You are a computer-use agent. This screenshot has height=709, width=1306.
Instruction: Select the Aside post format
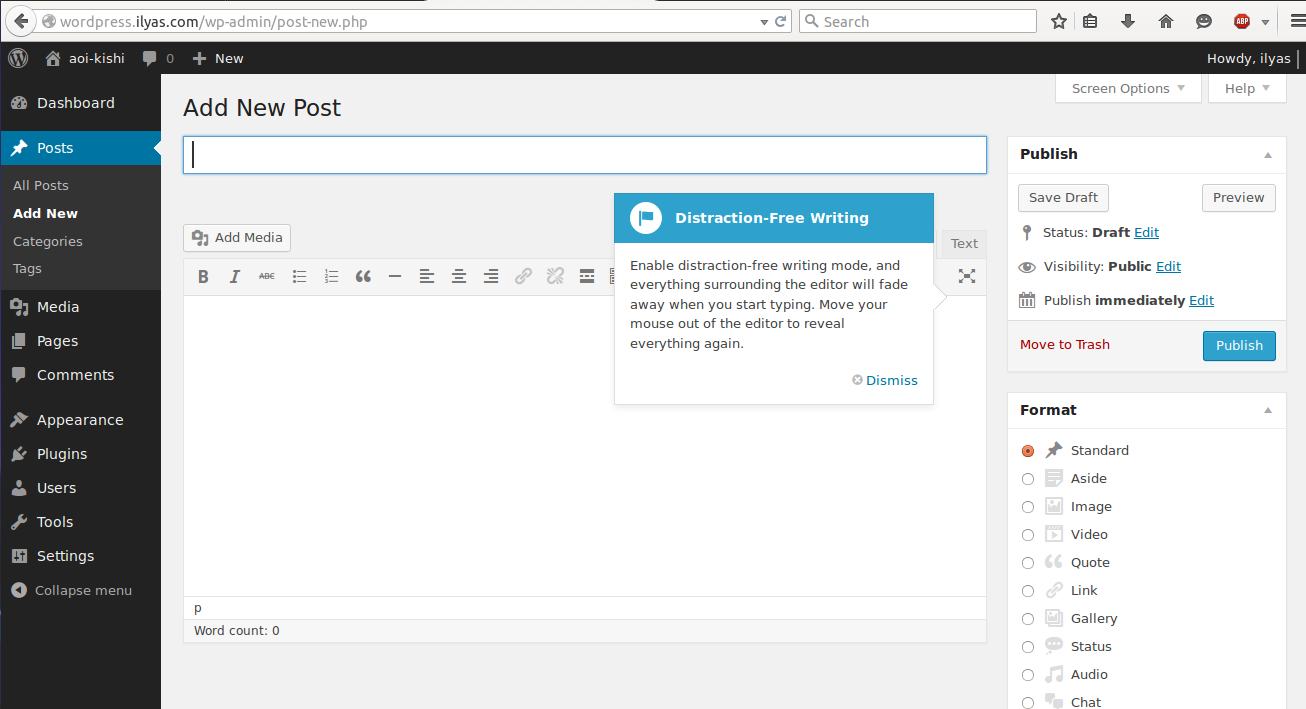pos(1028,479)
